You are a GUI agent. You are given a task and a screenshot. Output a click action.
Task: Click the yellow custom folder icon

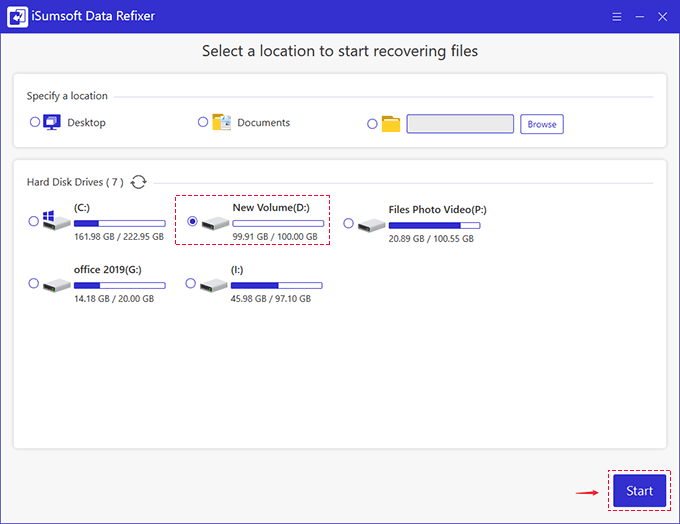[x=391, y=124]
